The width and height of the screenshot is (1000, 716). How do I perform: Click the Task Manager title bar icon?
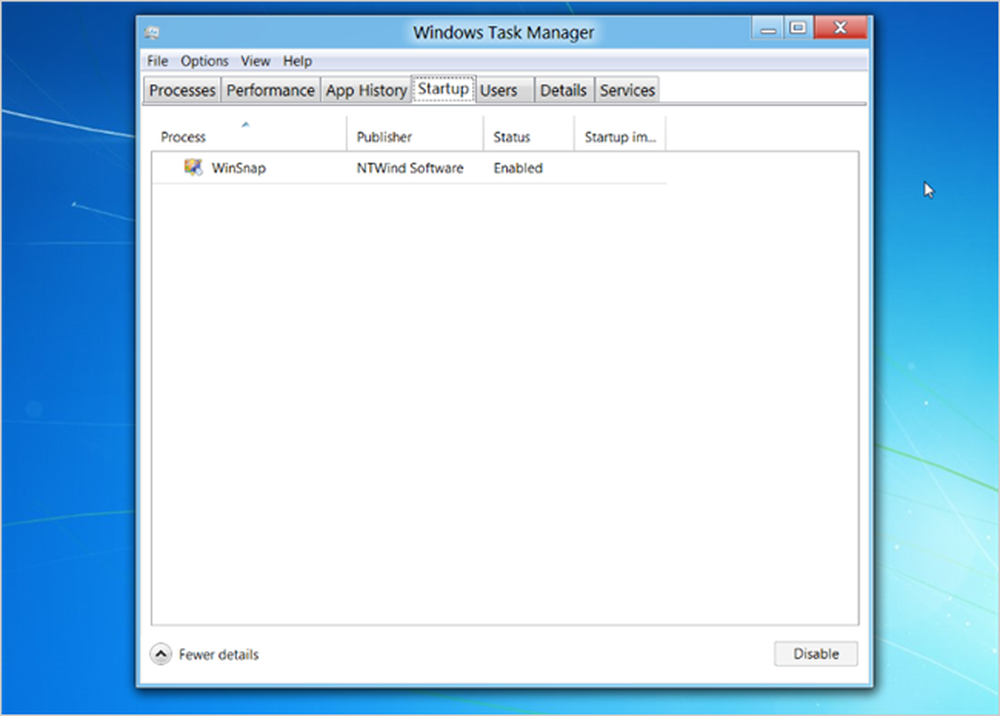pyautogui.click(x=152, y=33)
